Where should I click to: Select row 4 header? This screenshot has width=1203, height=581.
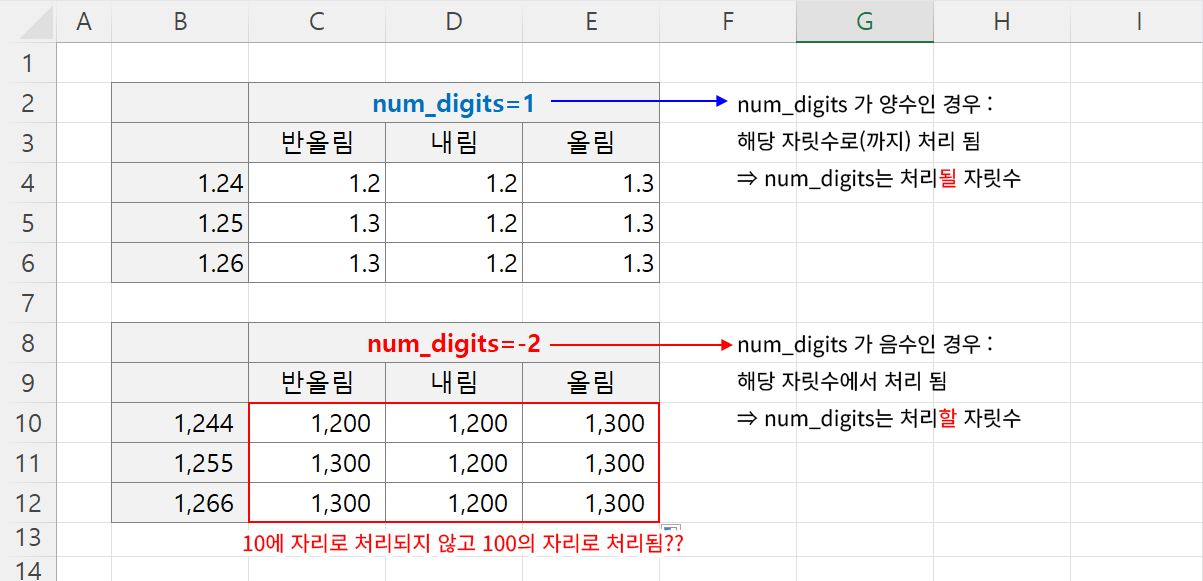28,183
